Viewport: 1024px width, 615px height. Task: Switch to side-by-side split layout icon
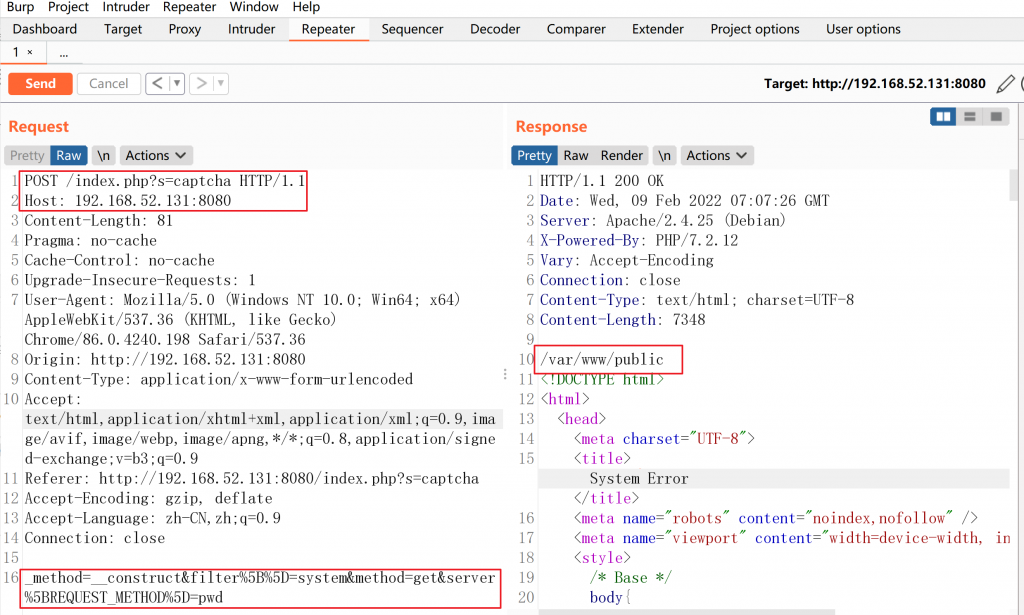943,117
